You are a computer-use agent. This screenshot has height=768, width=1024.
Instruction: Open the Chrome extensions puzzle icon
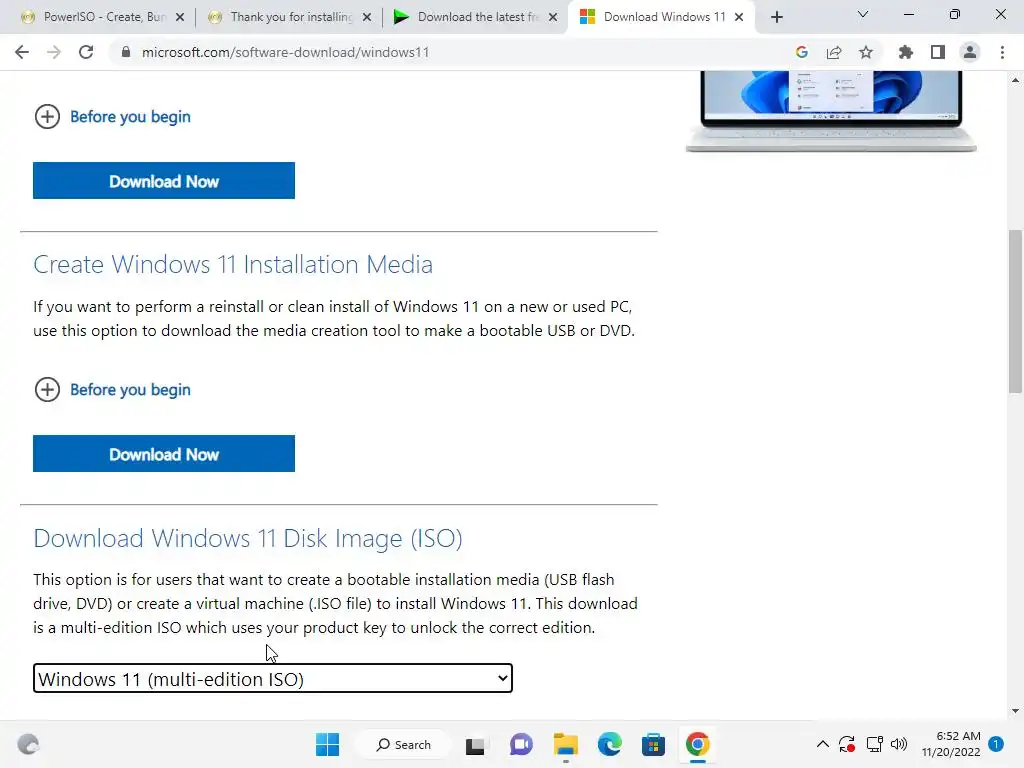click(x=906, y=52)
